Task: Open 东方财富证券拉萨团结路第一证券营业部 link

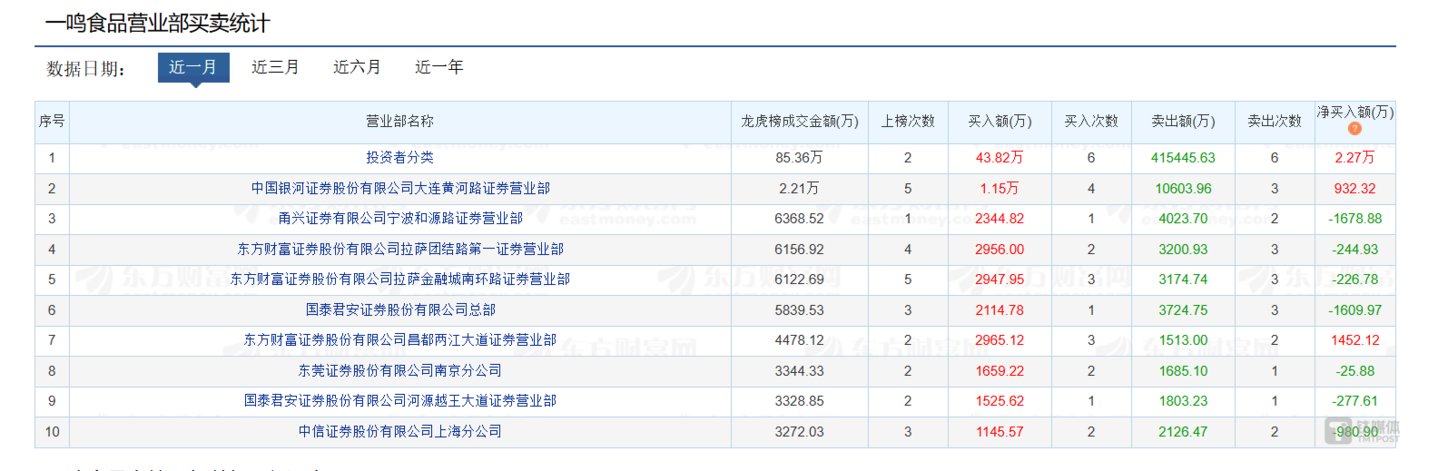Action: pyautogui.click(x=400, y=248)
